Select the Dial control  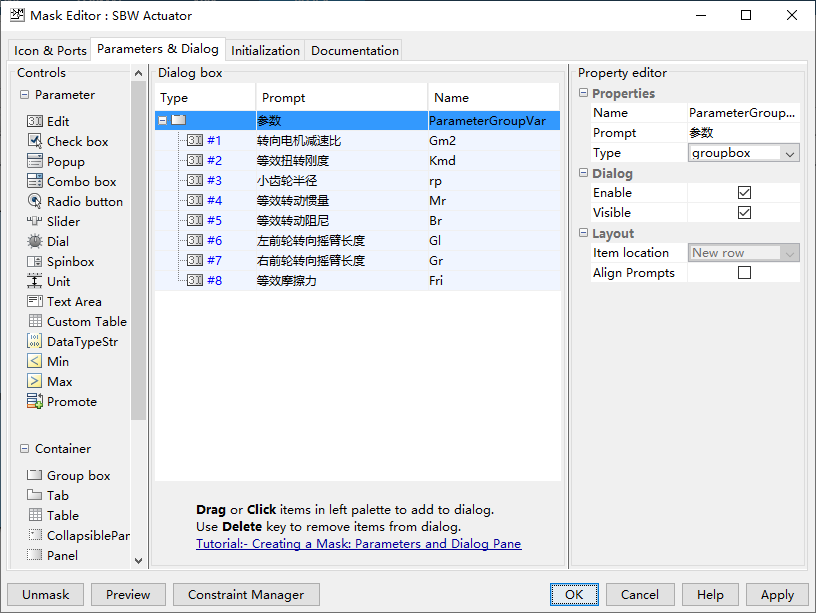[57, 241]
